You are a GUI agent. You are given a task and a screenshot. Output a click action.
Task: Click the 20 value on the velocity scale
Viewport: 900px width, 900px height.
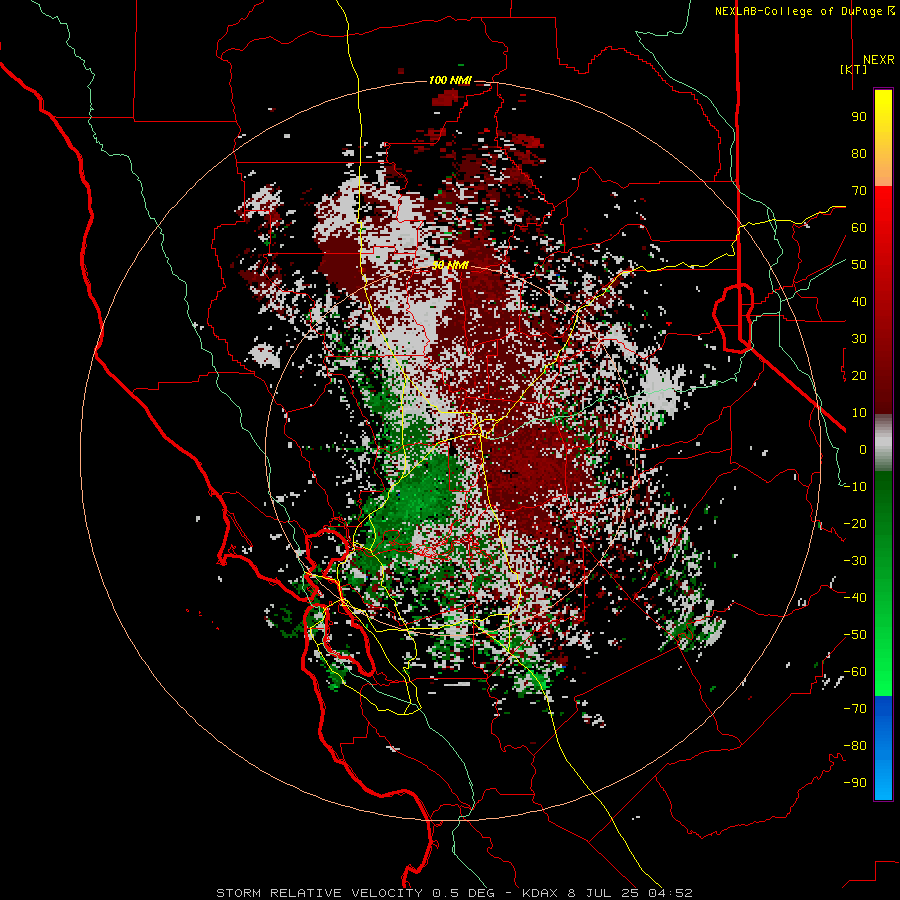click(x=859, y=376)
